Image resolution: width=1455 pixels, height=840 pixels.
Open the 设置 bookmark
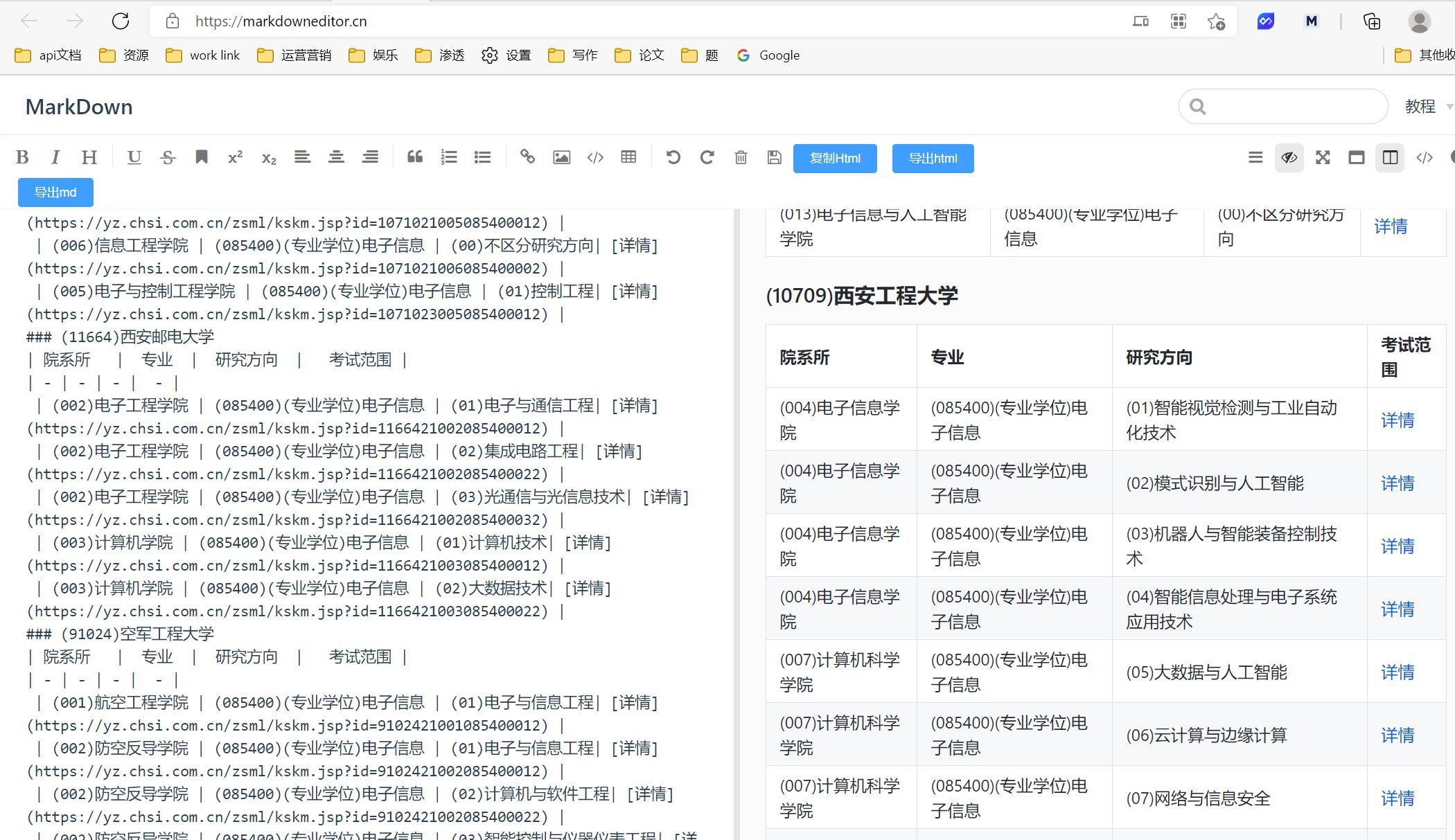[x=506, y=55]
